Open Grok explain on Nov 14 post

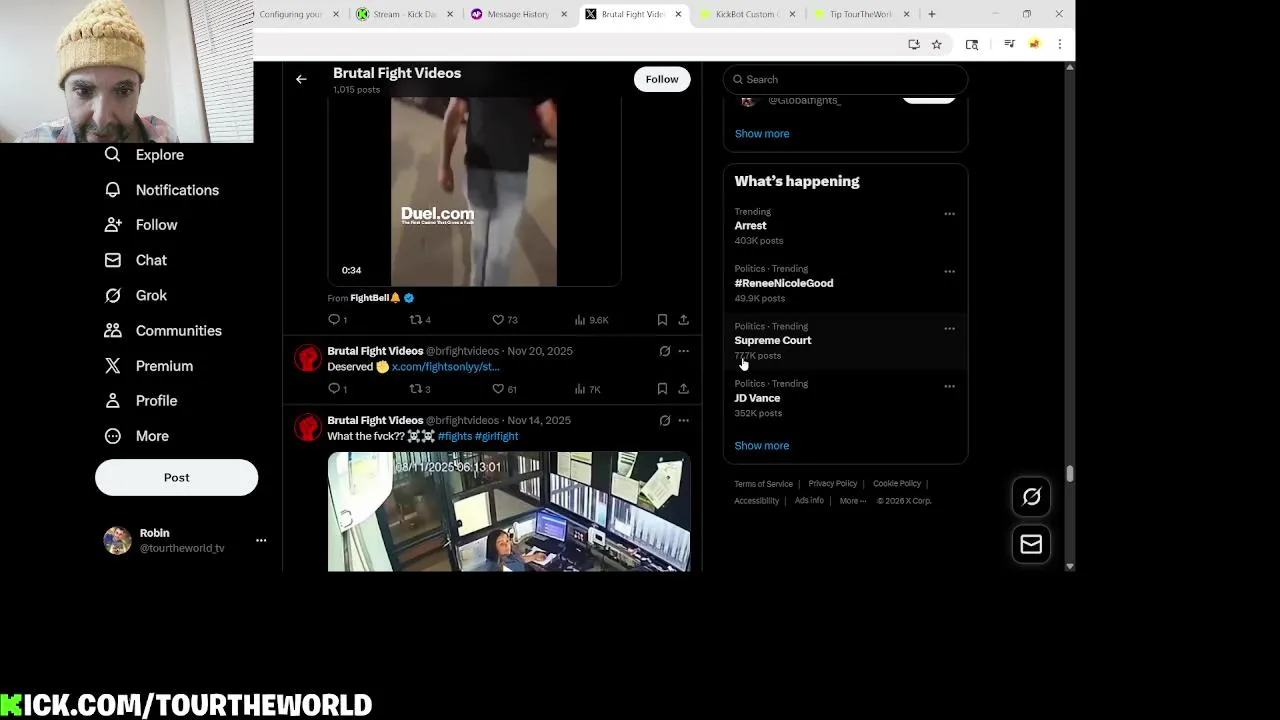[x=664, y=421]
